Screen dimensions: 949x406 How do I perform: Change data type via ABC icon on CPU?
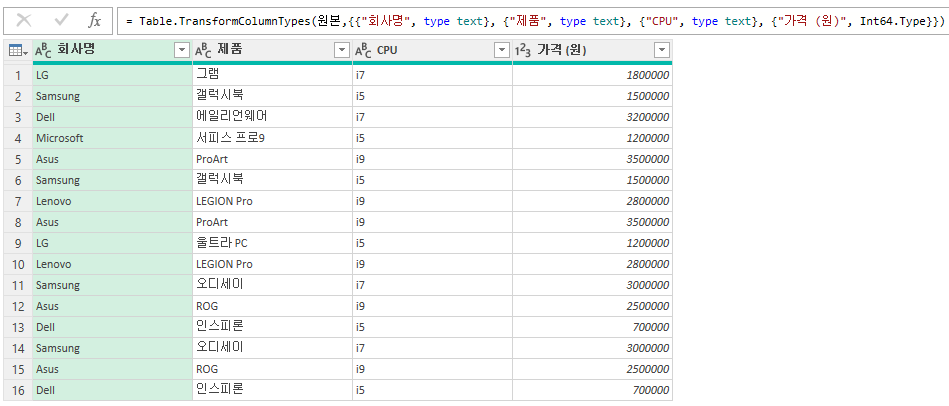tap(363, 51)
